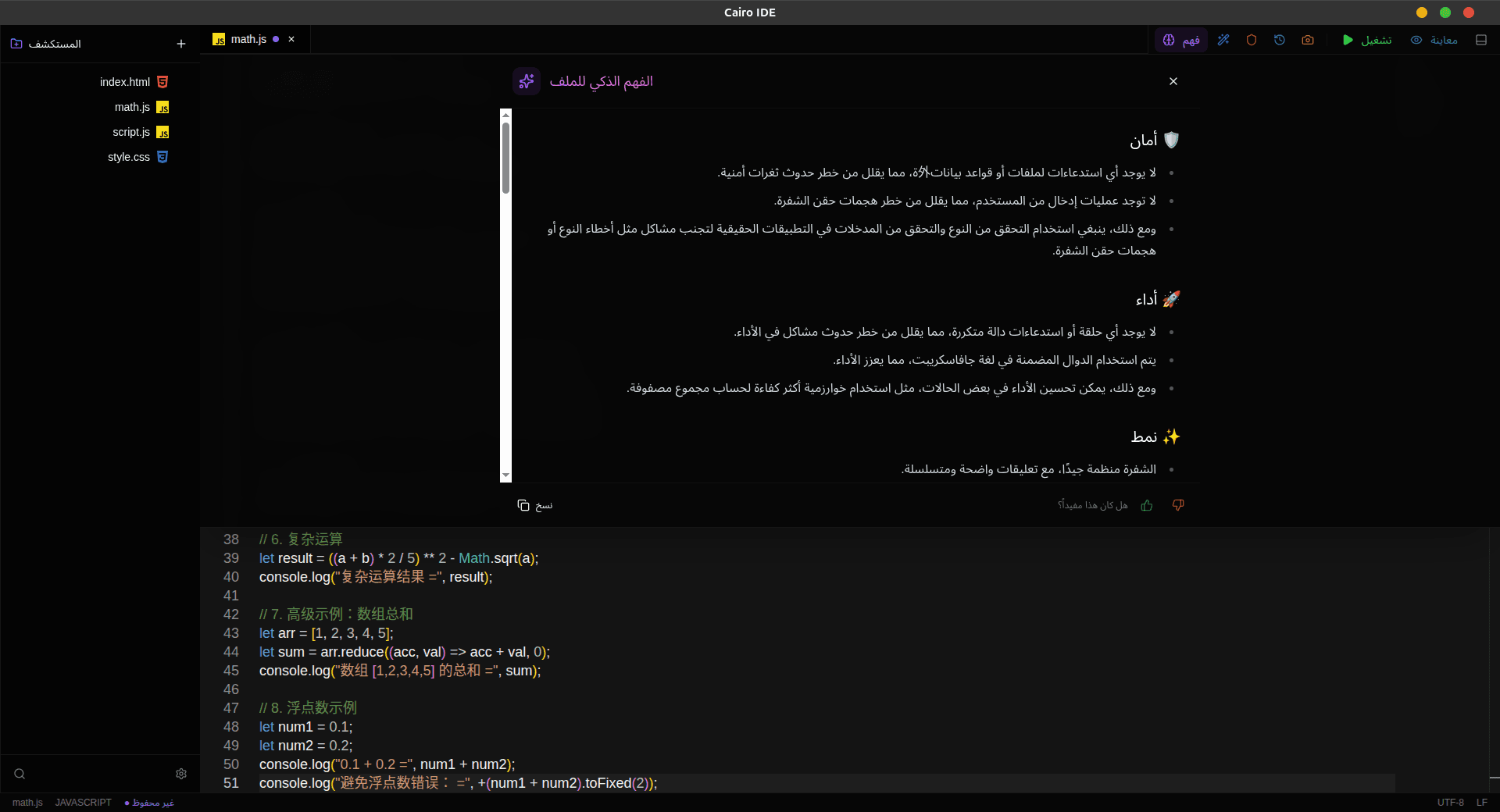
Task: Click the magic wand icon in toolbar
Action: click(x=1223, y=40)
